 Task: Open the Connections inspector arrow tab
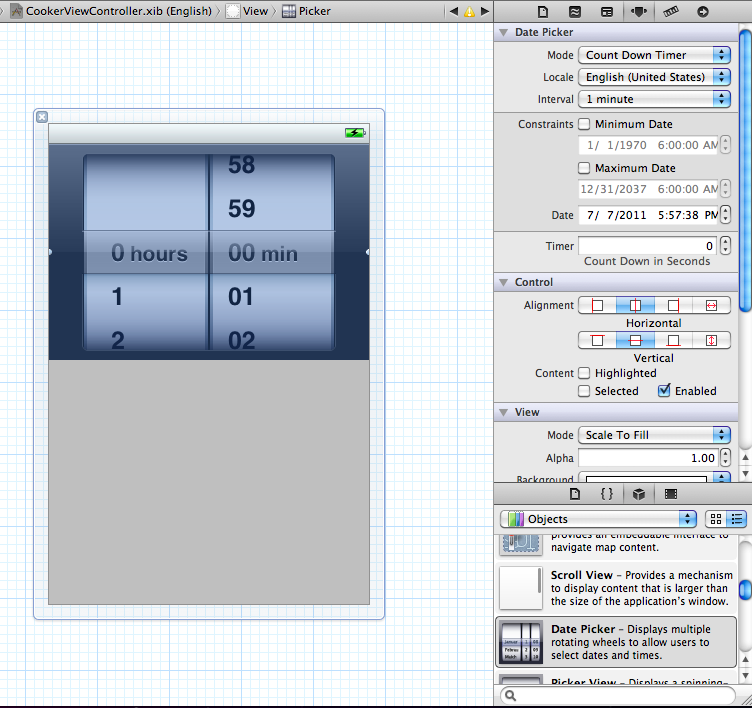click(703, 12)
